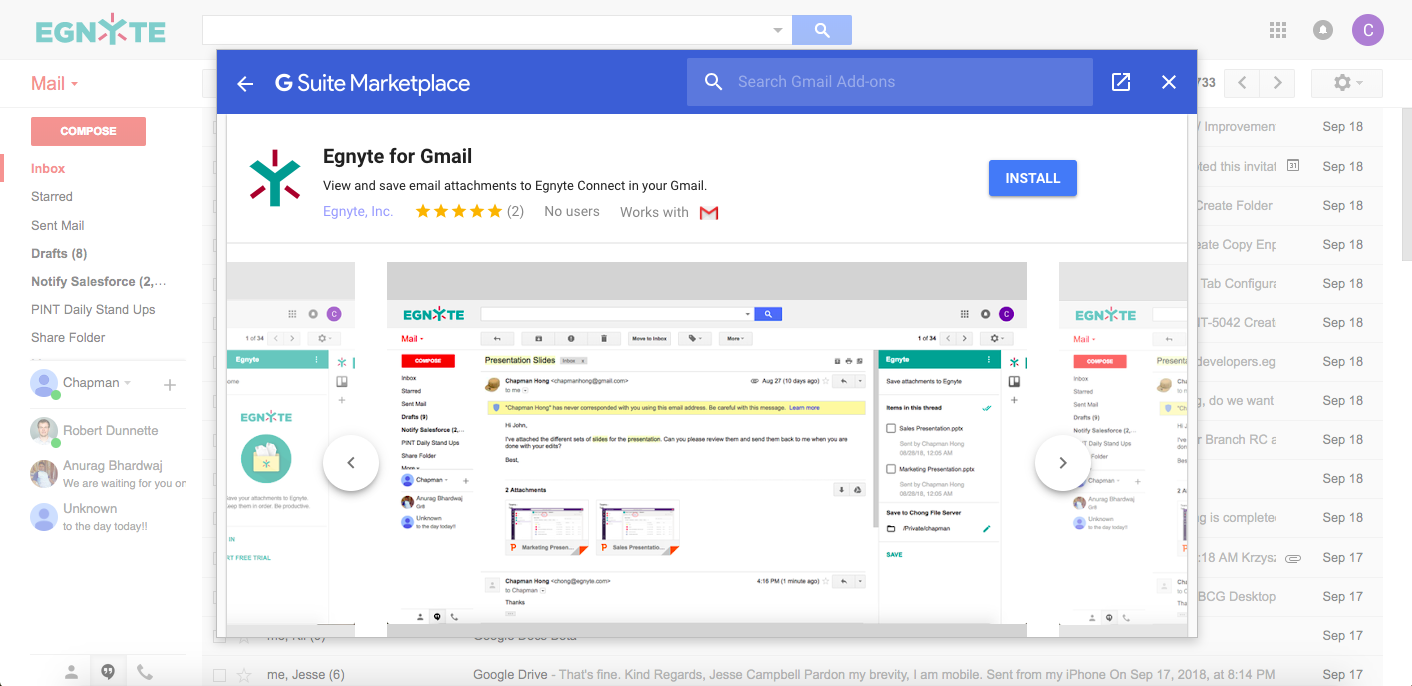
Task: Open the Inbox folder
Action: pyautogui.click(x=48, y=169)
